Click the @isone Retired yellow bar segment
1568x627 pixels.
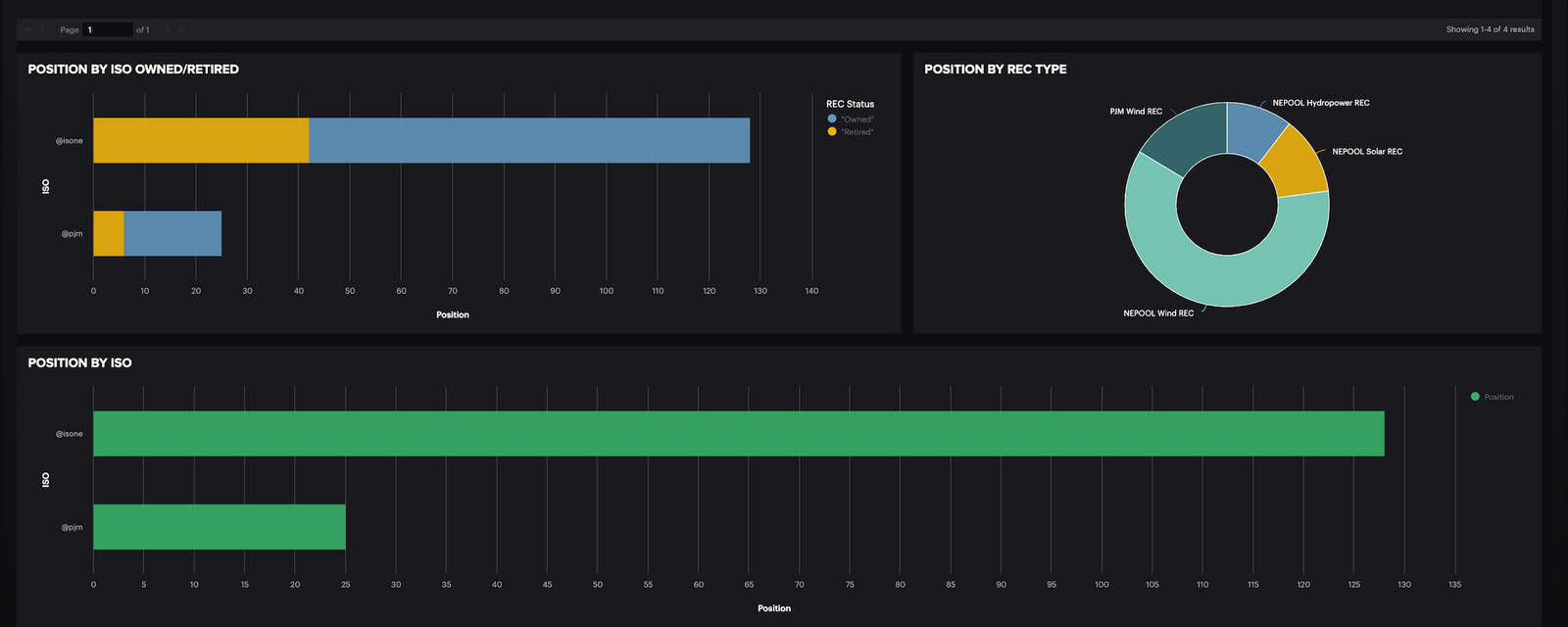(201, 140)
